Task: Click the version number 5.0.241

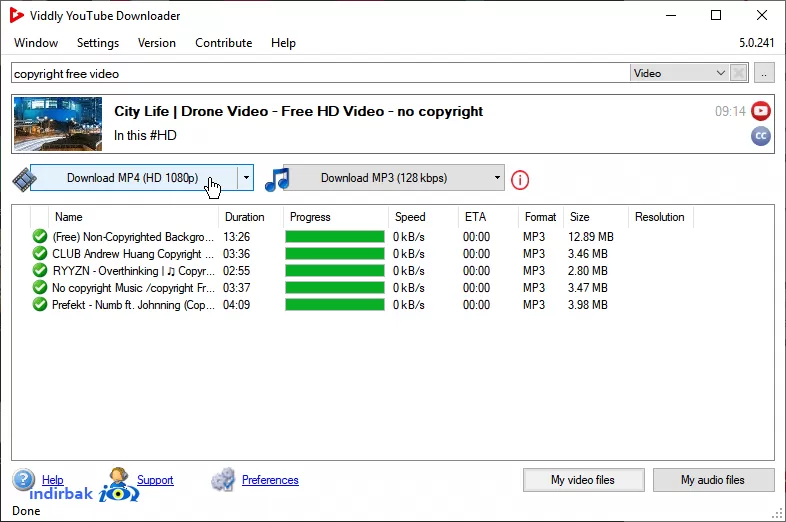Action: point(756,43)
